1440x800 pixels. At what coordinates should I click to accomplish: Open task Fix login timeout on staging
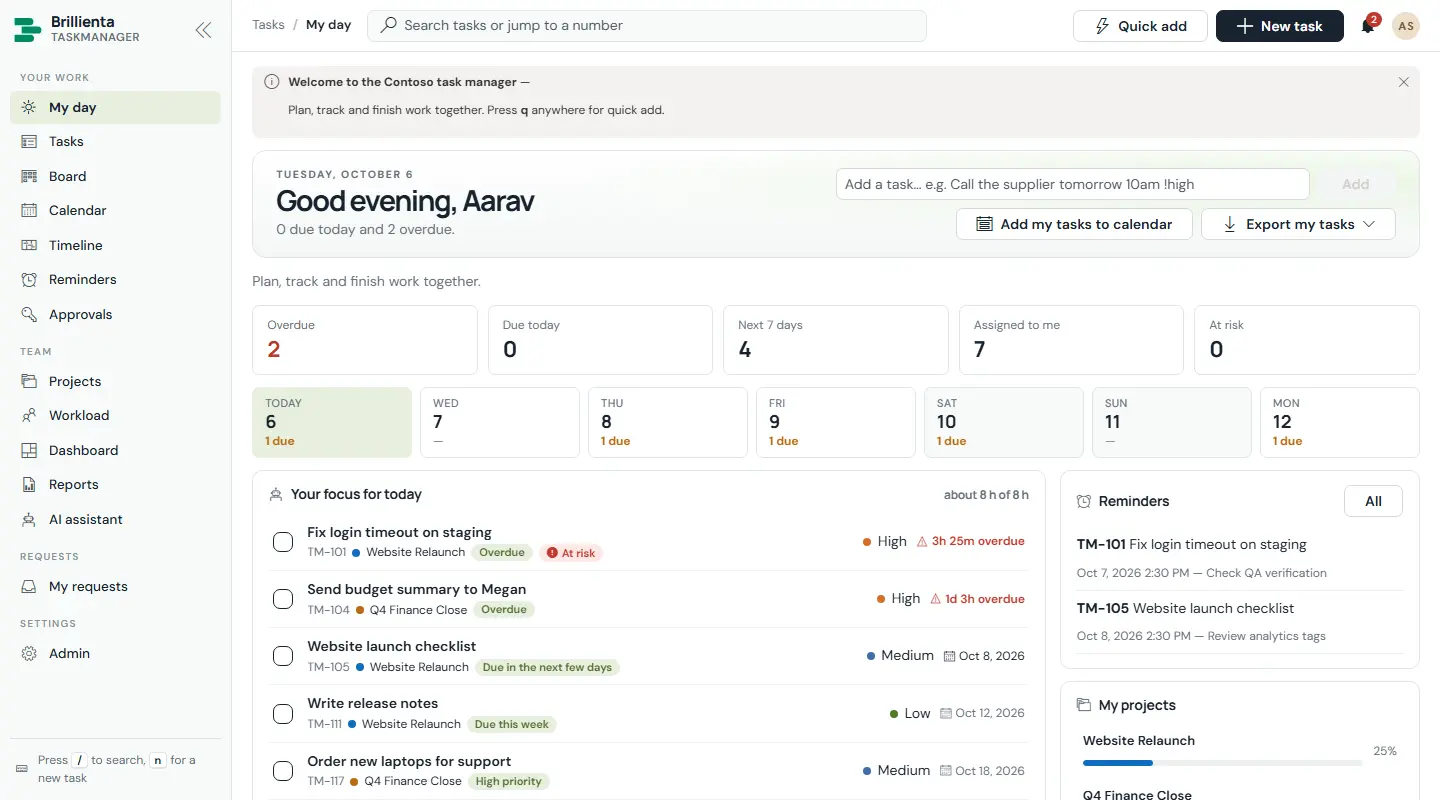point(399,532)
